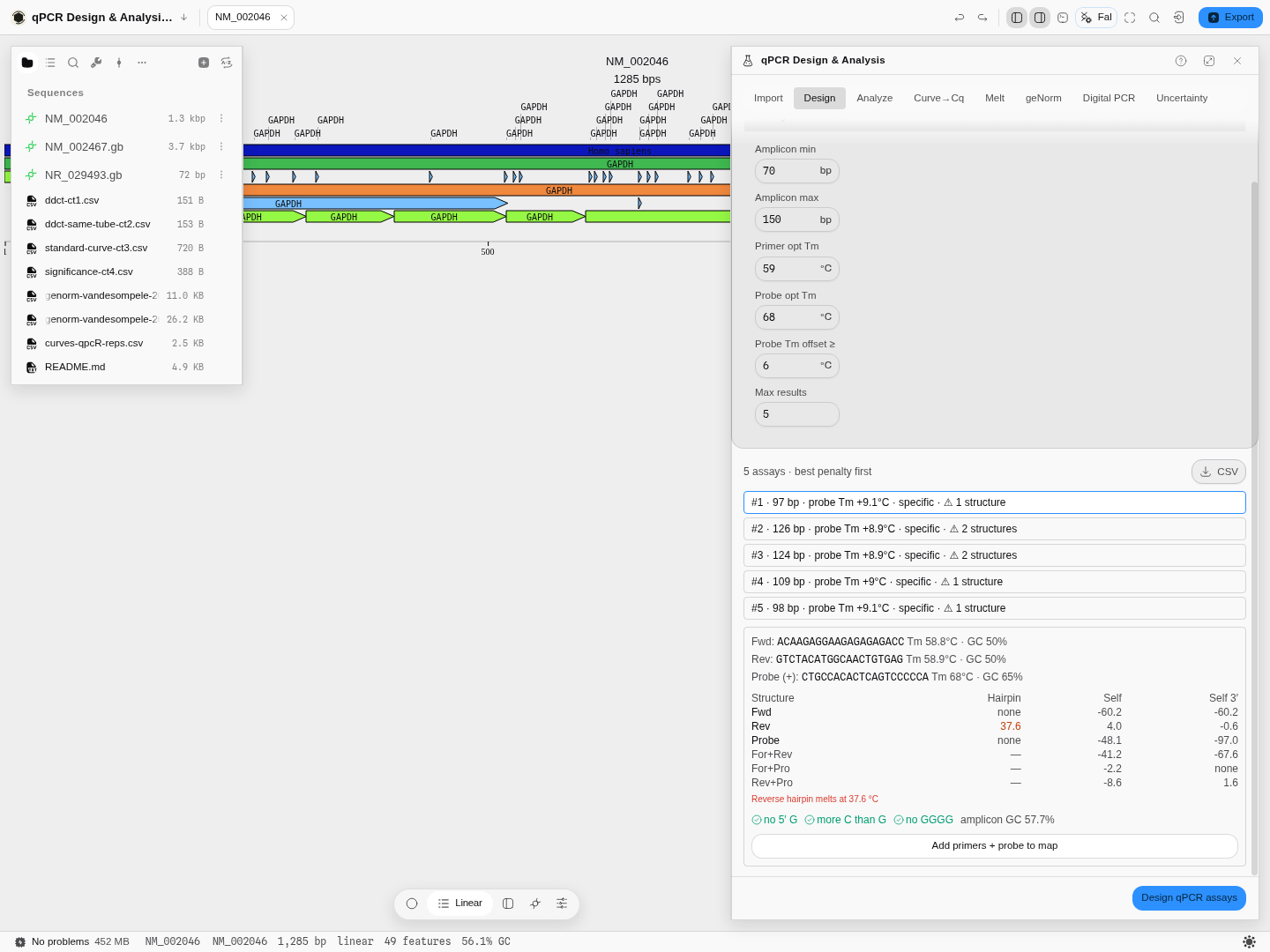This screenshot has height=952, width=1270.
Task: Click Add primers + probe to map
Action: pyautogui.click(x=995, y=846)
